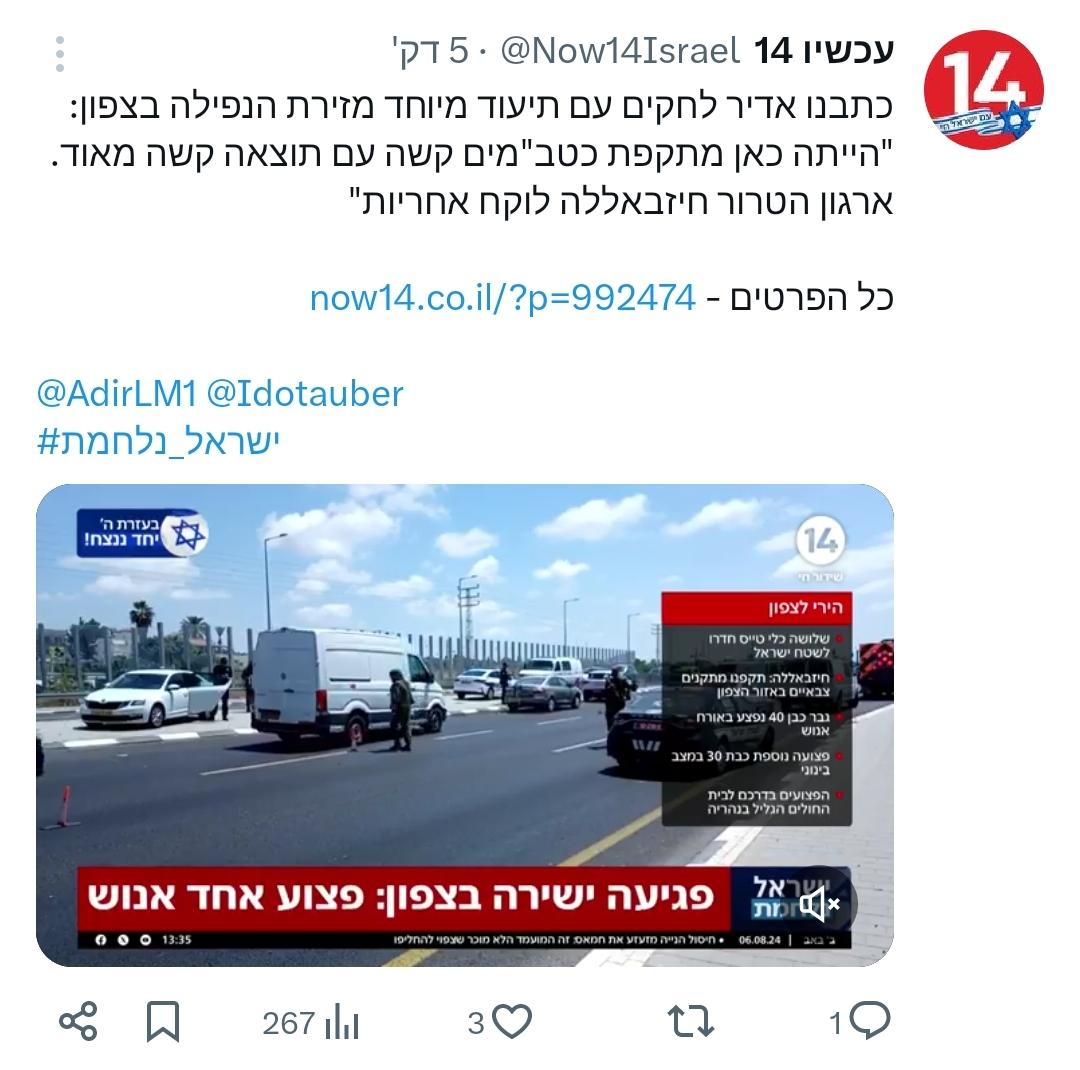Bookmark this tweet
Viewport: 1080px width, 1070px height.
(x=163, y=1022)
